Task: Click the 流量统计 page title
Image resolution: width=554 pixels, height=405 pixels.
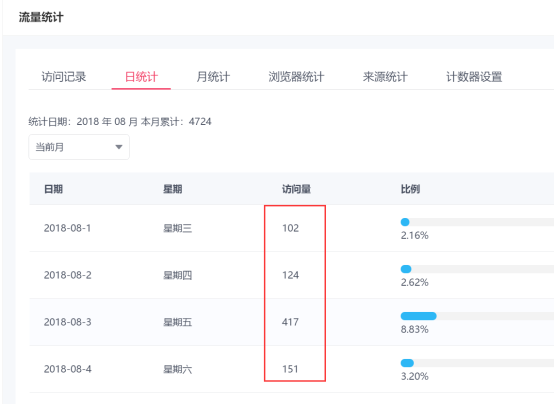Action: point(41,17)
